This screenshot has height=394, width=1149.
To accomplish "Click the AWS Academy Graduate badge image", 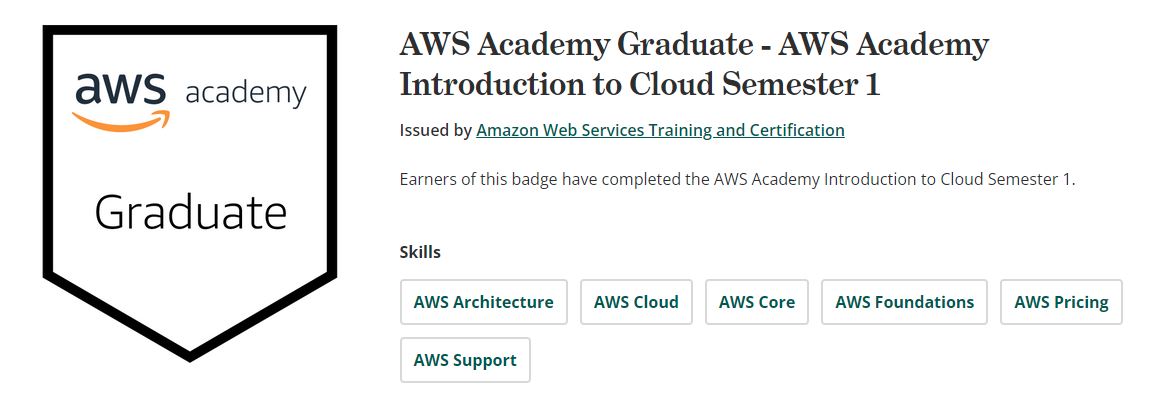I will click(x=190, y=193).
